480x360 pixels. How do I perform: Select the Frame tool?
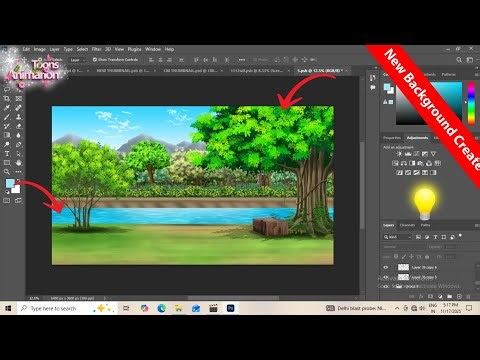point(19,98)
